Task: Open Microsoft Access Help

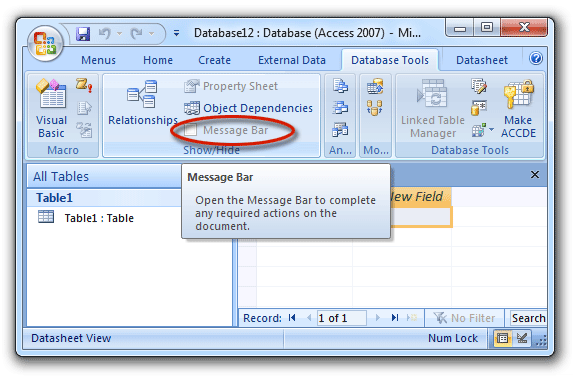Action: click(x=536, y=58)
